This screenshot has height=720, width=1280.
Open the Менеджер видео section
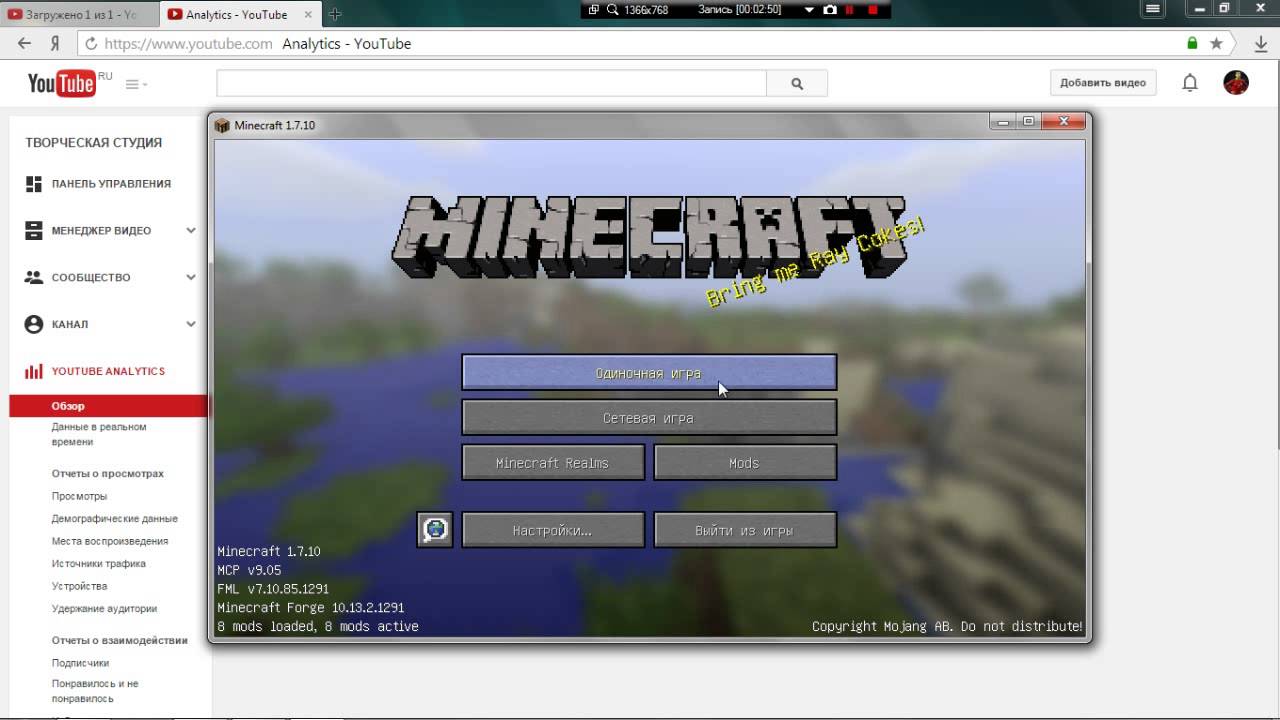(101, 231)
